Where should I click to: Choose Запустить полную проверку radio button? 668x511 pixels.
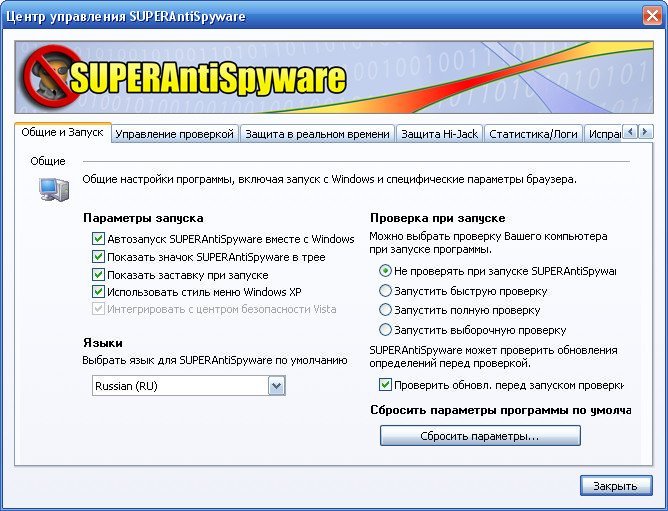pos(386,310)
